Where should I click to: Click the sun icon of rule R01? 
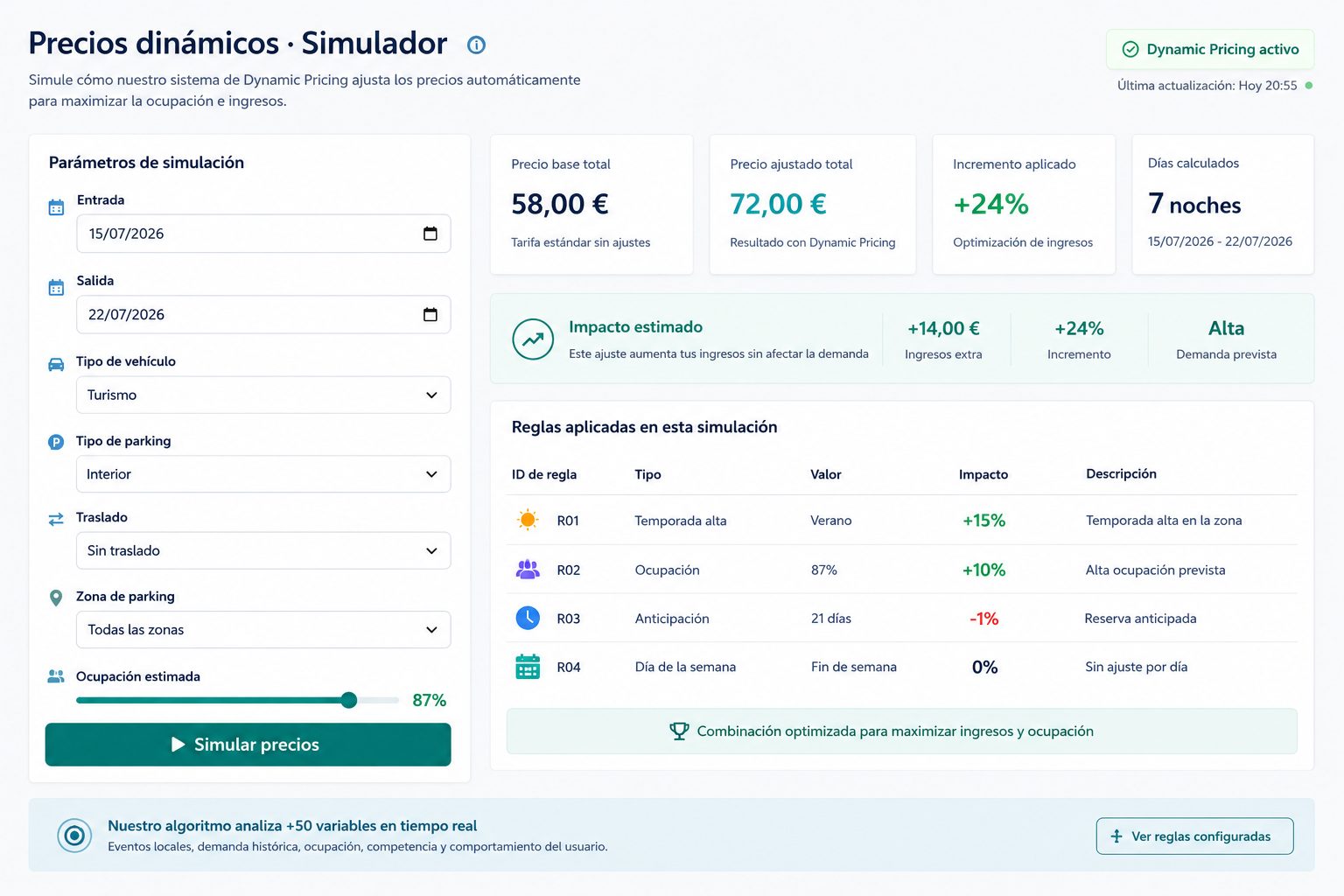(528, 520)
